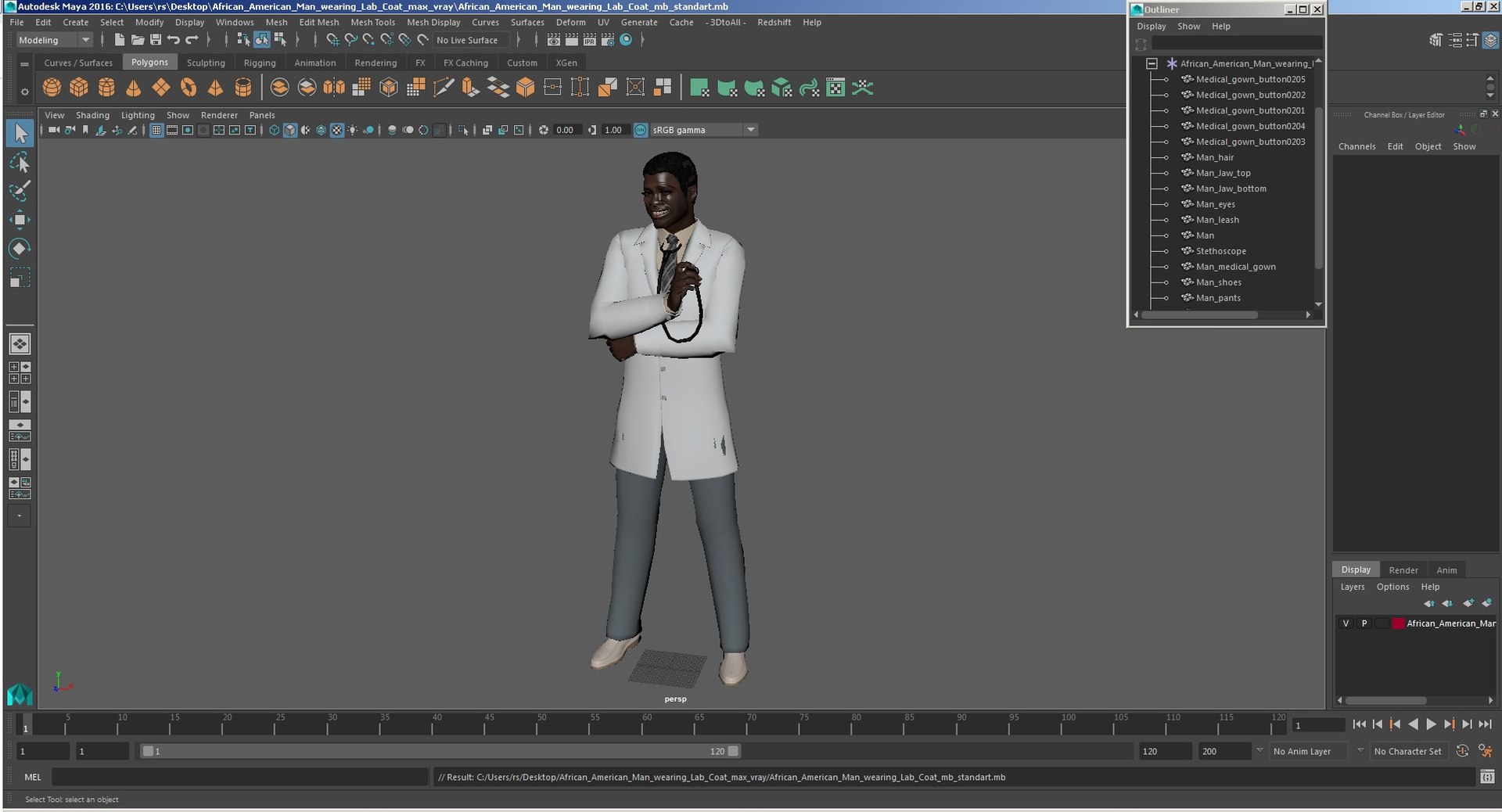Select Stethoscope in the Outliner
This screenshot has width=1502, height=812.
tap(1220, 251)
